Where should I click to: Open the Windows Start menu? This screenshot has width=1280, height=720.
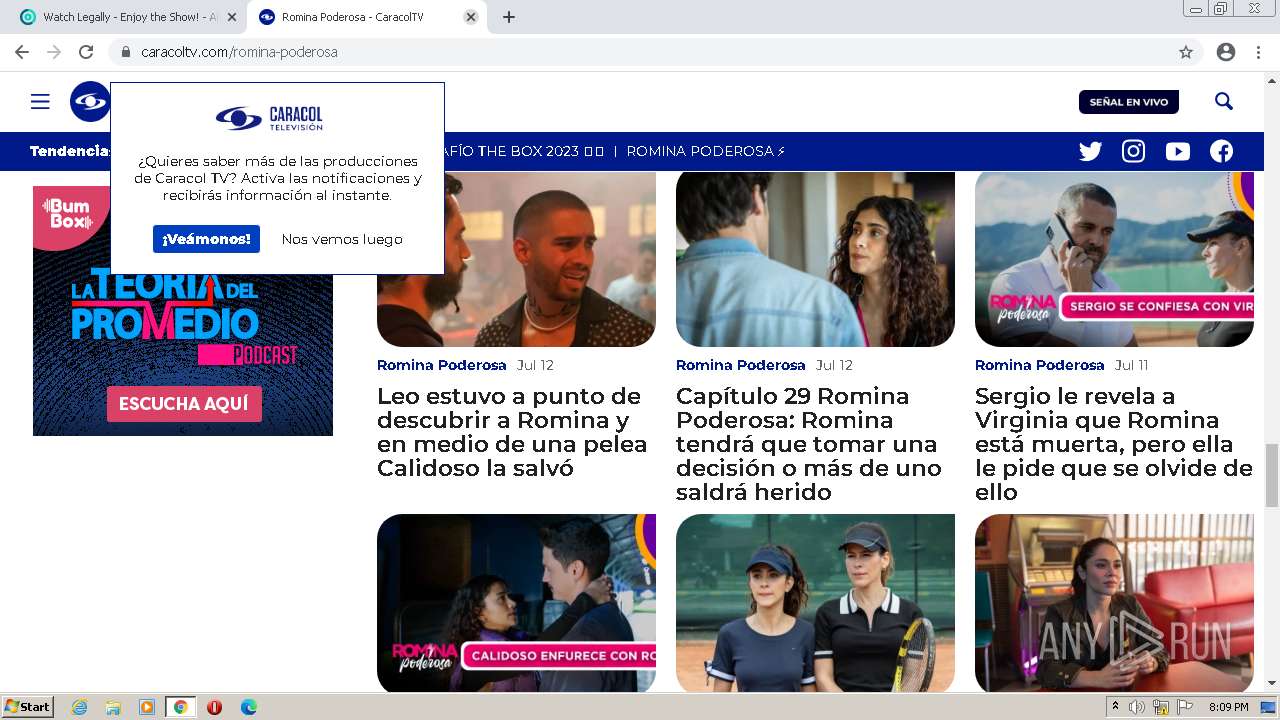click(28, 706)
